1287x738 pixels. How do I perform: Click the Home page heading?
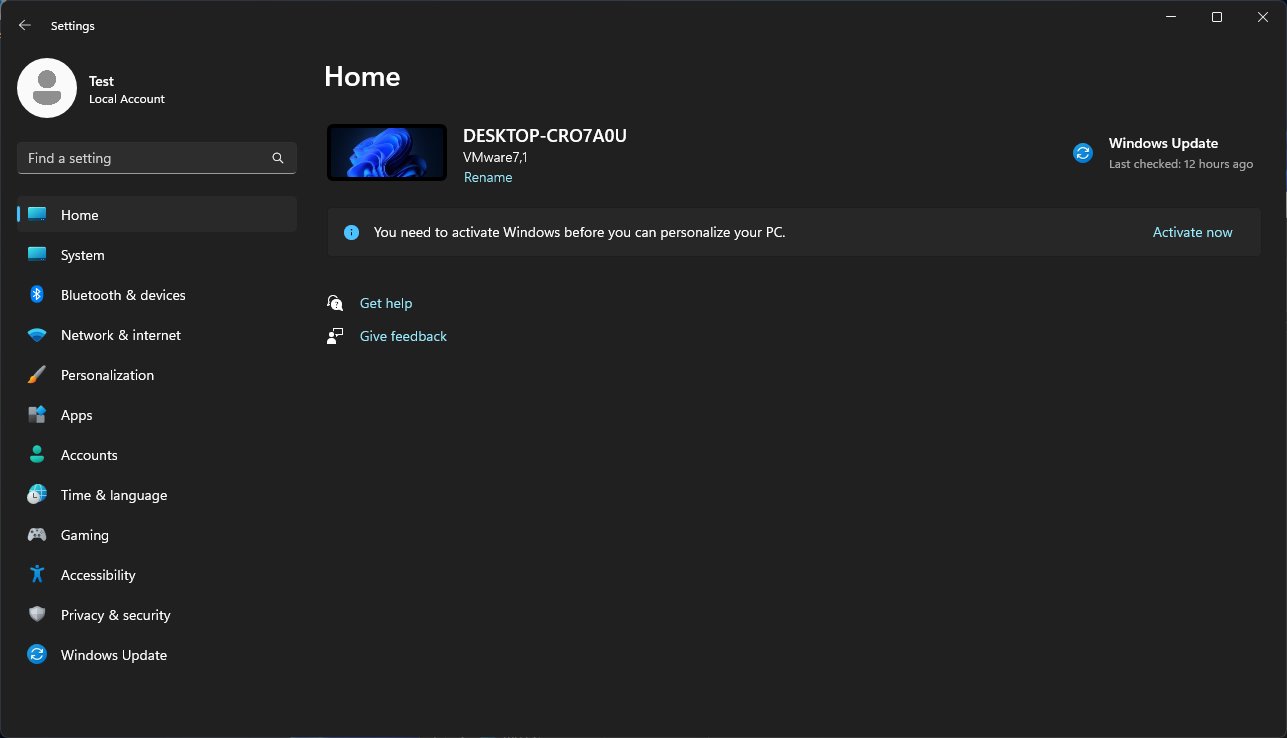362,77
